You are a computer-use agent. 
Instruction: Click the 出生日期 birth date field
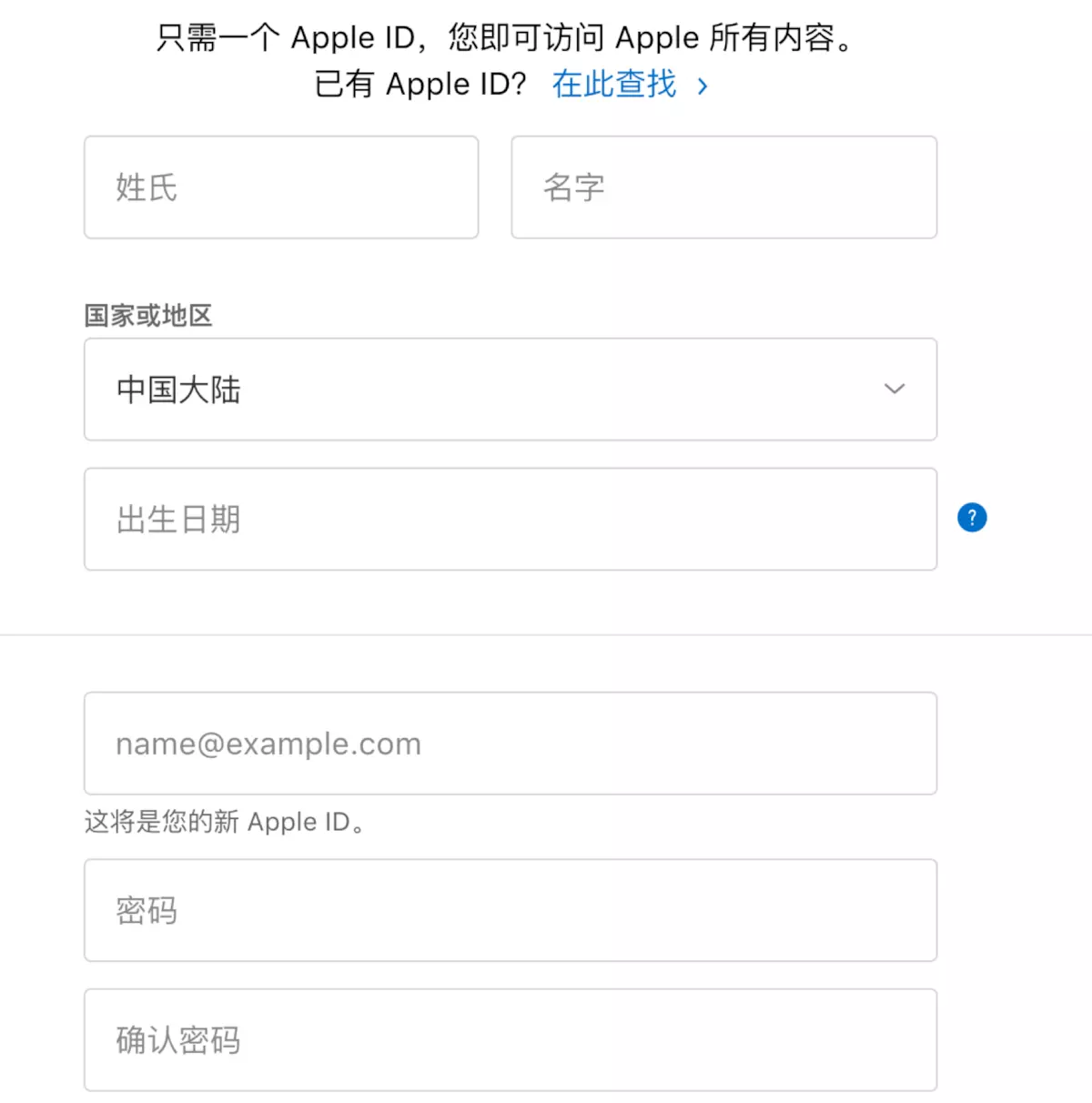tap(511, 520)
